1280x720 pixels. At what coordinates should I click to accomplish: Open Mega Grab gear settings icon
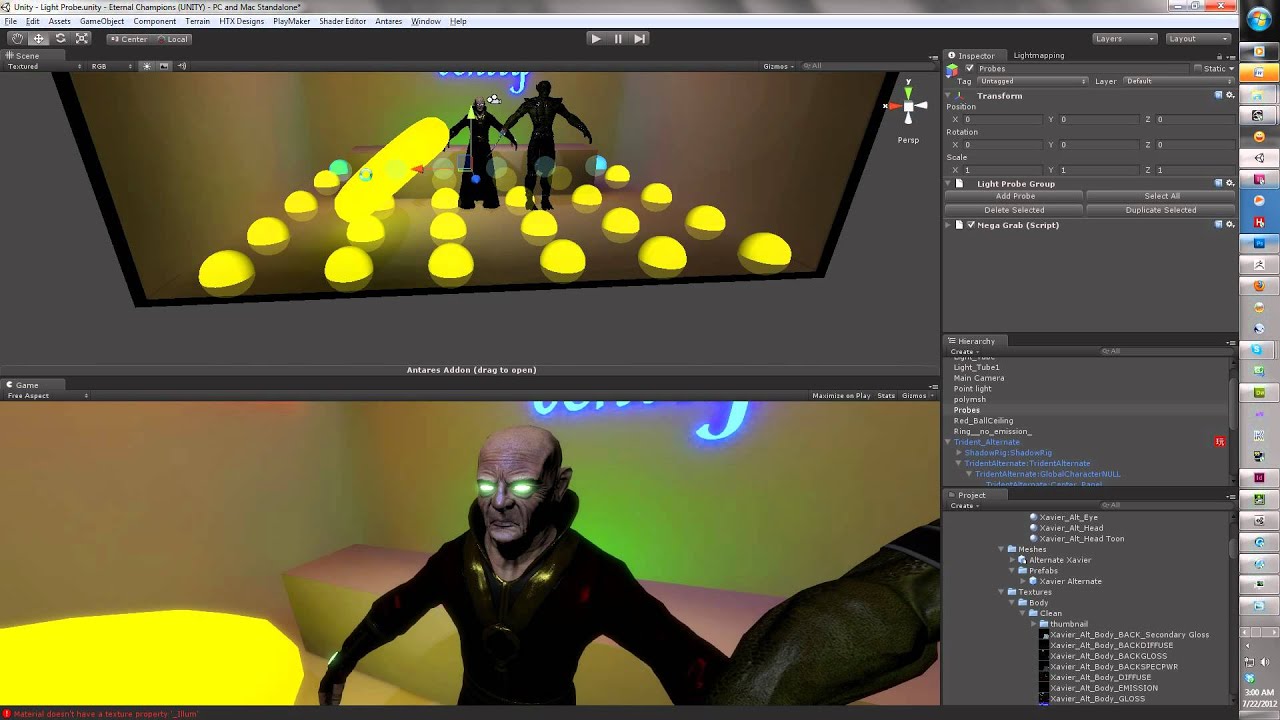pos(1230,225)
